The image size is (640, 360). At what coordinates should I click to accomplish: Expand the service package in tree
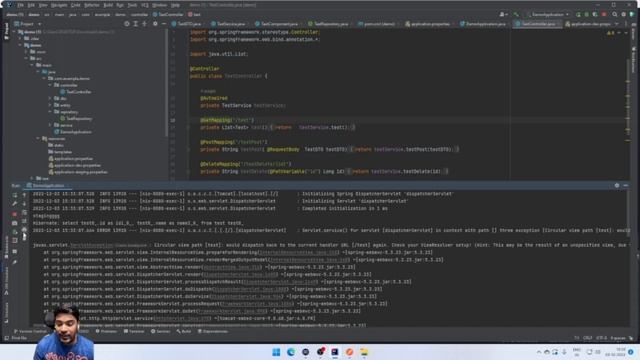click(50, 125)
